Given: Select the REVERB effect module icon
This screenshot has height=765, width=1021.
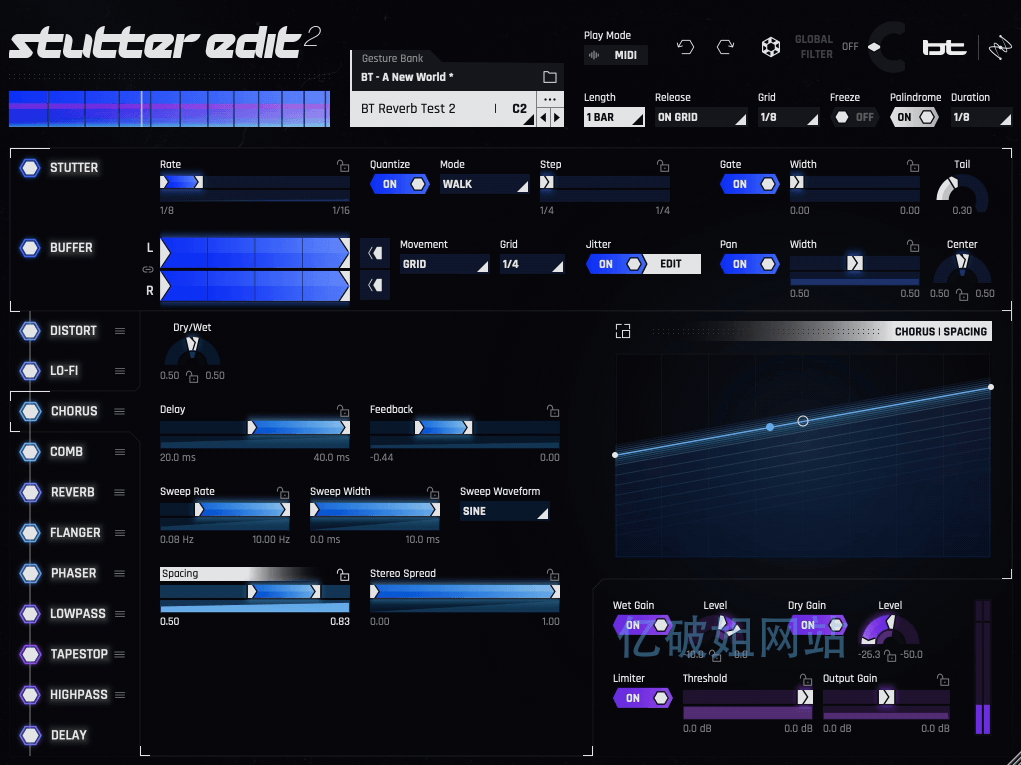Looking at the screenshot, I should pyautogui.click(x=29, y=492).
